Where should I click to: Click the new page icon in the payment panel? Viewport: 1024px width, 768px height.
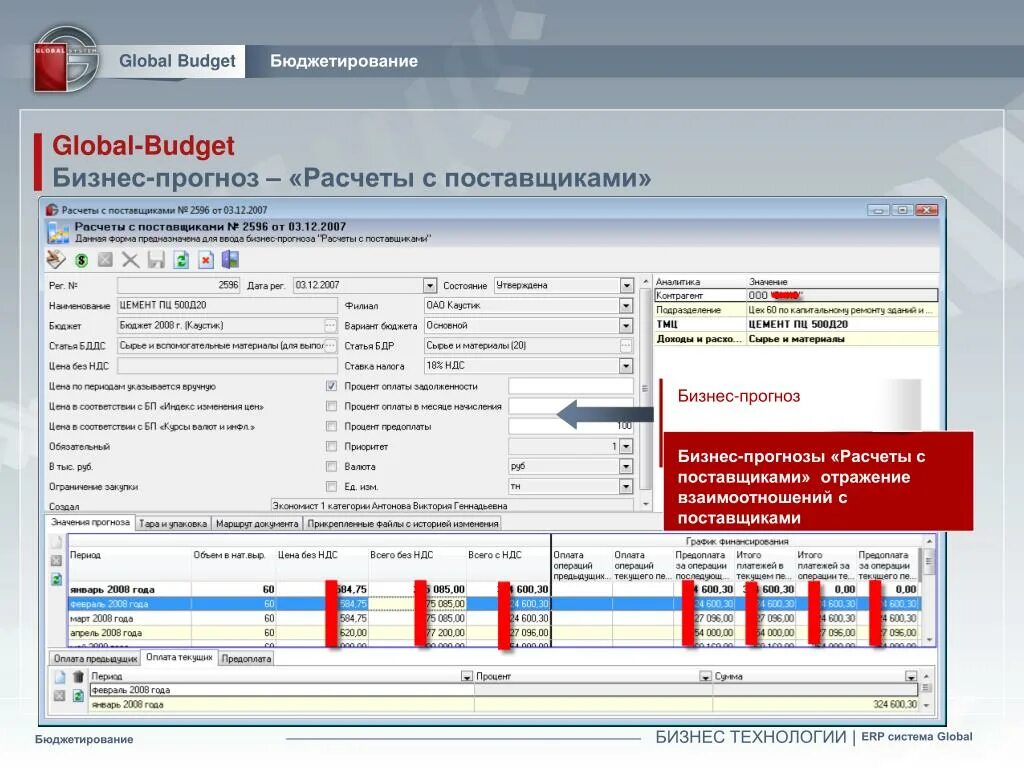(x=59, y=677)
